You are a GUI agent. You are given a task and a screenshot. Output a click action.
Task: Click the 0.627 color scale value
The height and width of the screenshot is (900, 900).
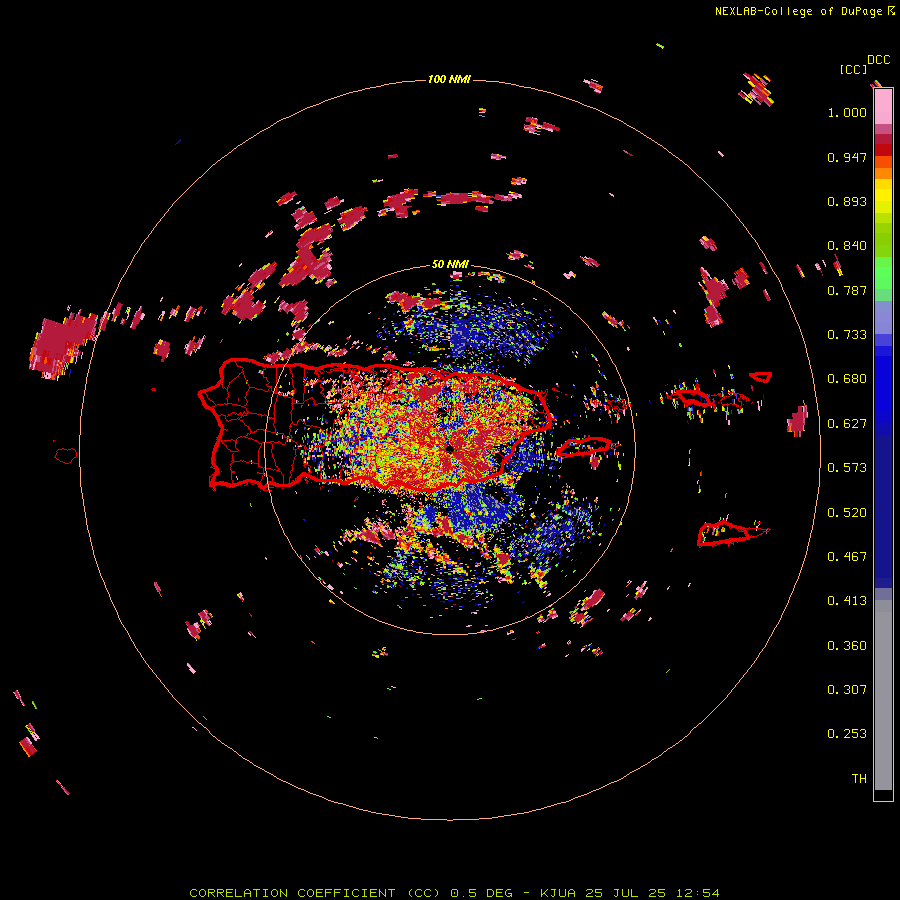pos(847,424)
